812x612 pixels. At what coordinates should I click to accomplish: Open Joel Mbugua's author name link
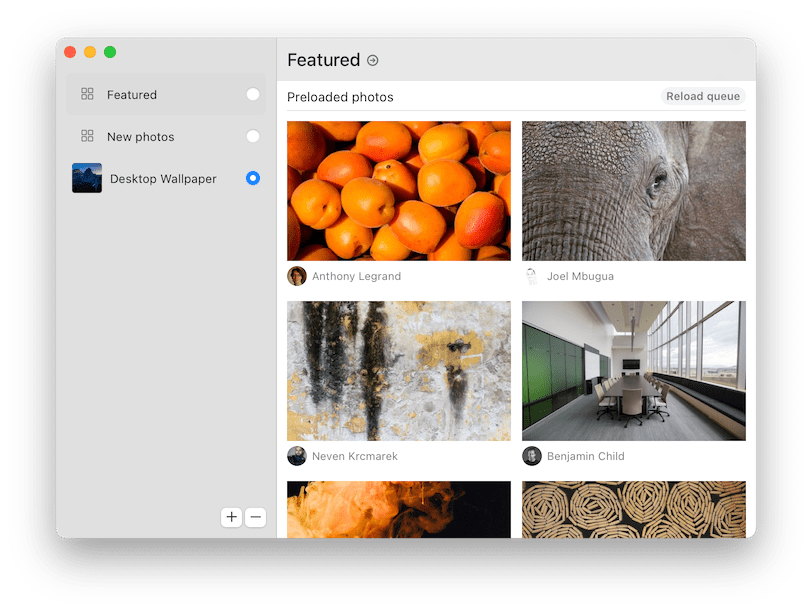[x=580, y=276]
